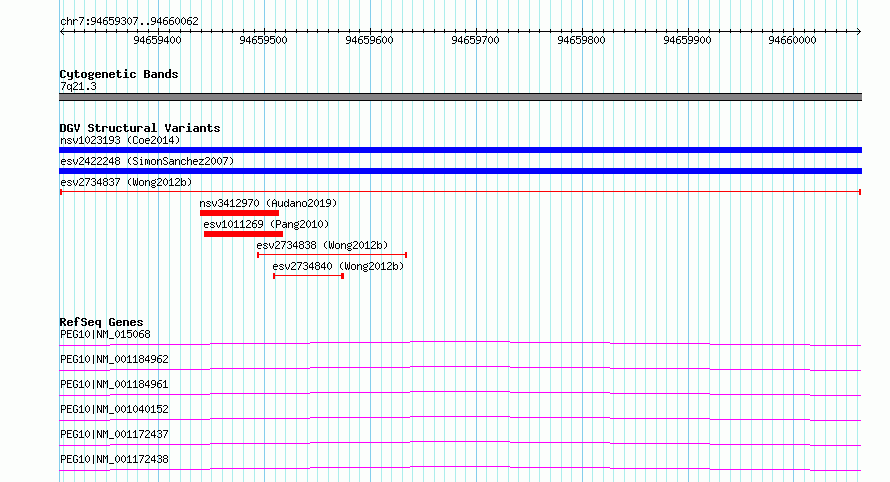Select the gray 7q21.3 cytogenetic band bar
Viewport: 890px width, 482px height.
(x=460, y=97)
